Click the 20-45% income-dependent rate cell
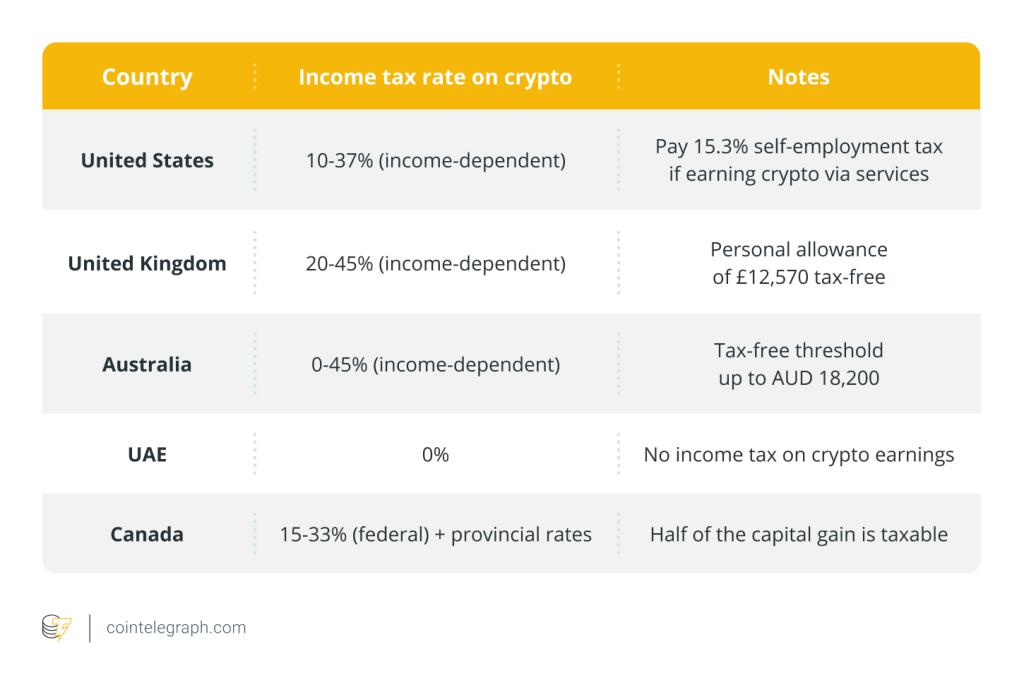 435,264
